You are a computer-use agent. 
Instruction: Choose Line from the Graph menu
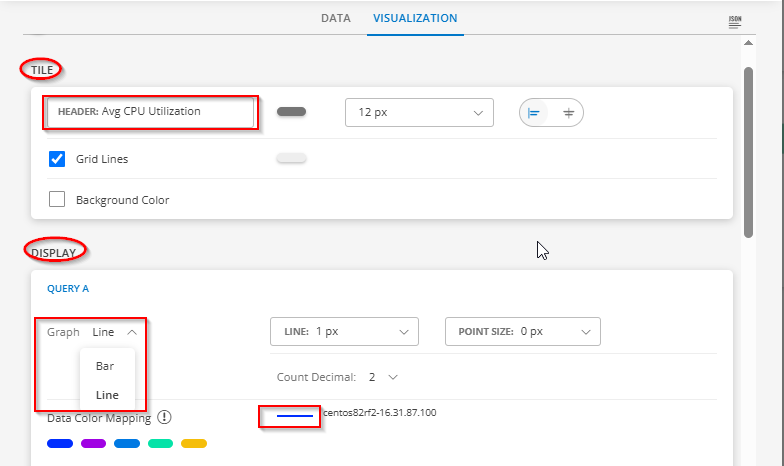click(107, 395)
